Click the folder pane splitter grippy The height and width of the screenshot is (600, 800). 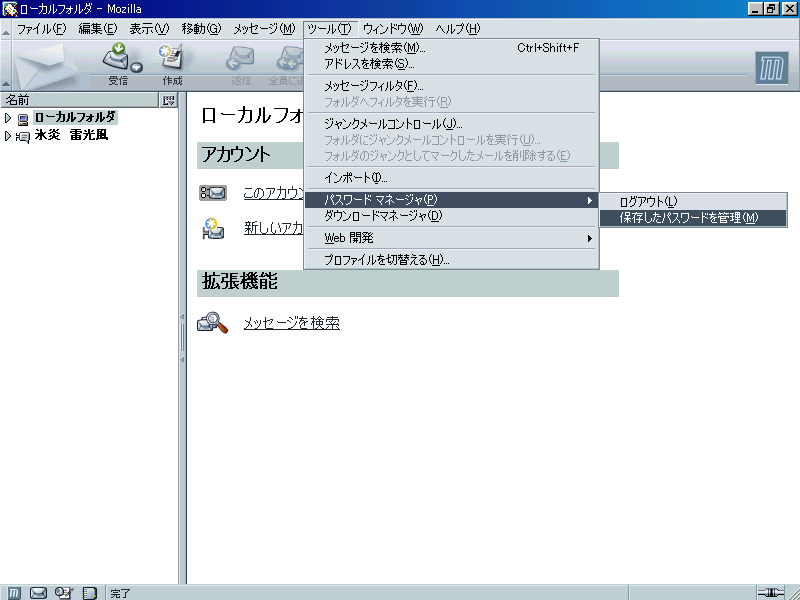(x=182, y=338)
